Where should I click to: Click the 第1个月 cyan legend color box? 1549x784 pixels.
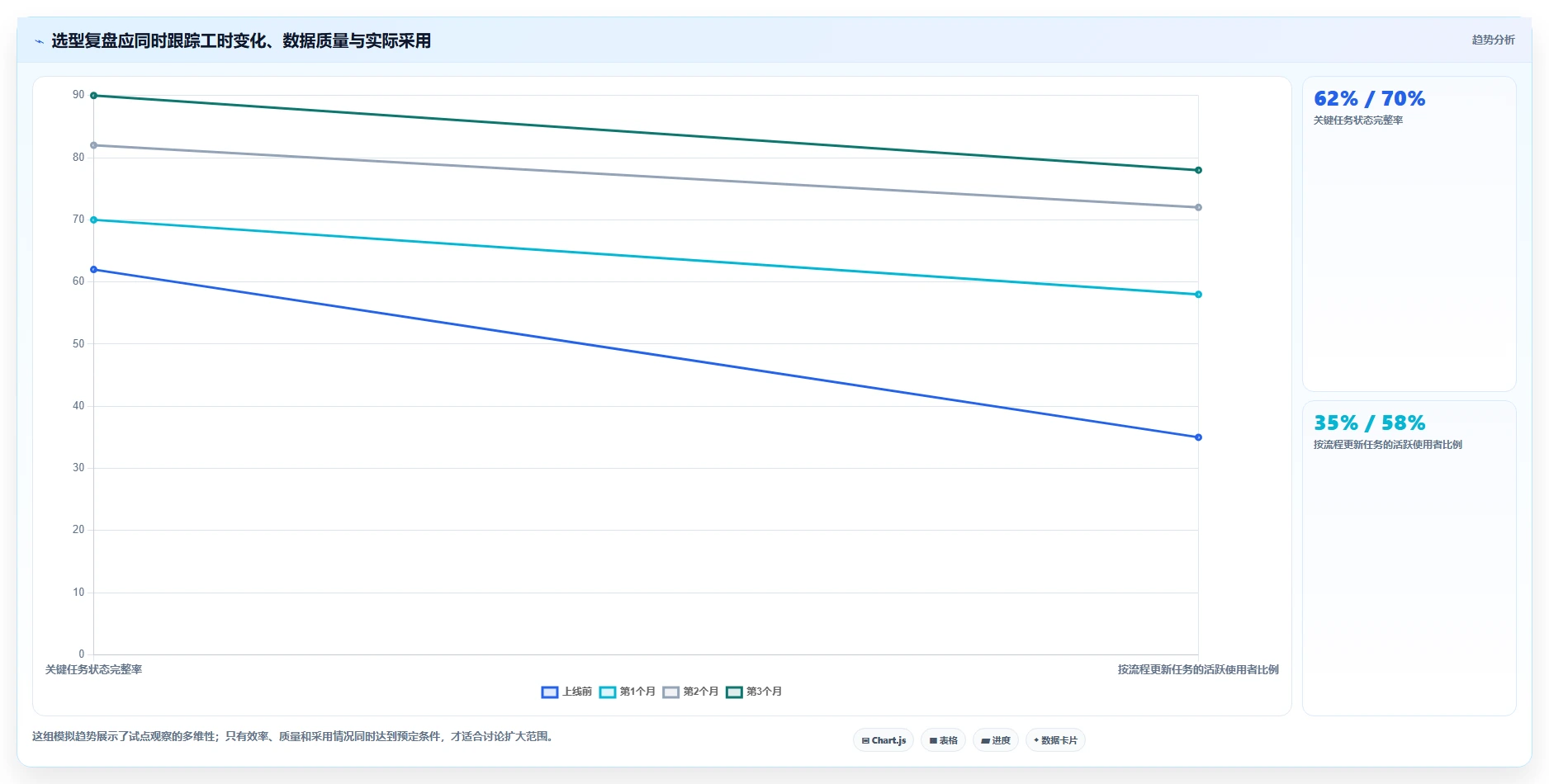click(608, 692)
